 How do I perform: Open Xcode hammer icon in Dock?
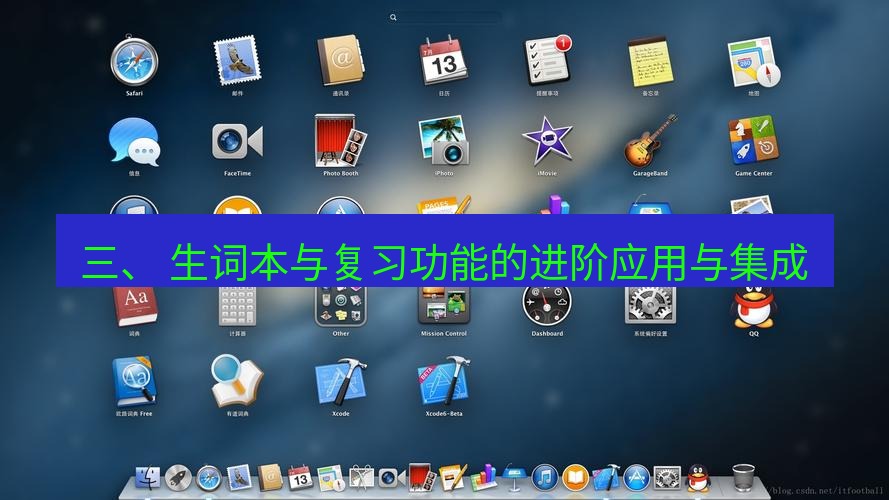coord(606,477)
